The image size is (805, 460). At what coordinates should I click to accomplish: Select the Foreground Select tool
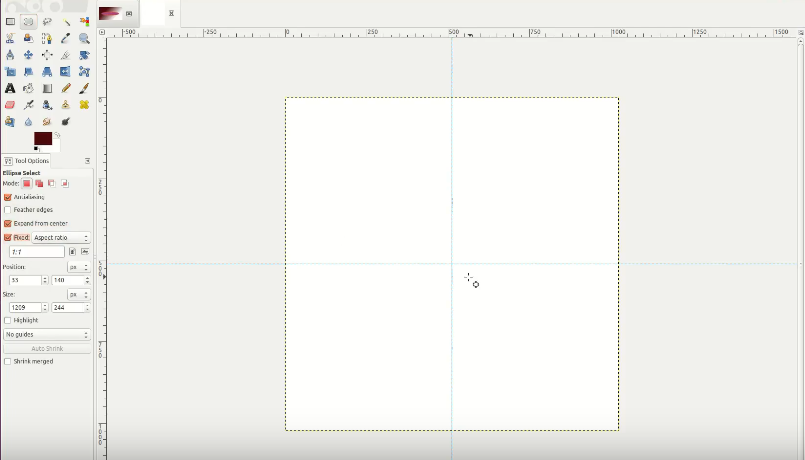click(28, 39)
